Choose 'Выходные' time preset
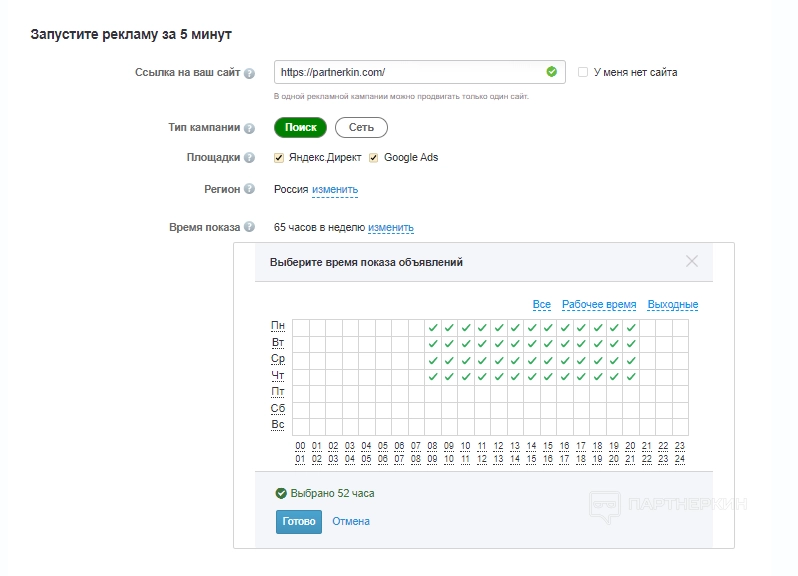Screen dimensions: 798x576 coord(673,305)
